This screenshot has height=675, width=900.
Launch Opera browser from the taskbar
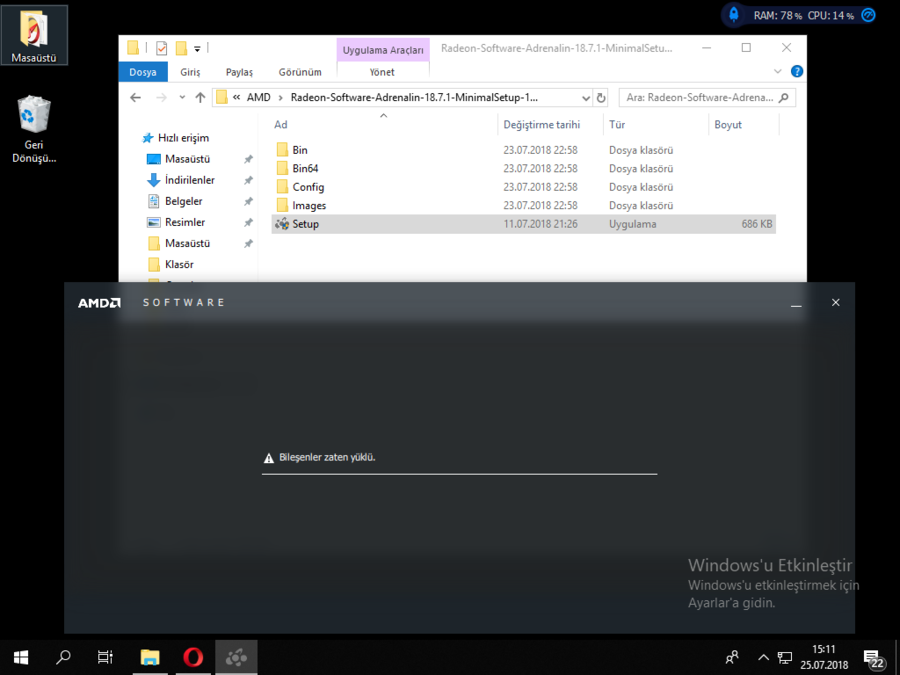[x=193, y=657]
